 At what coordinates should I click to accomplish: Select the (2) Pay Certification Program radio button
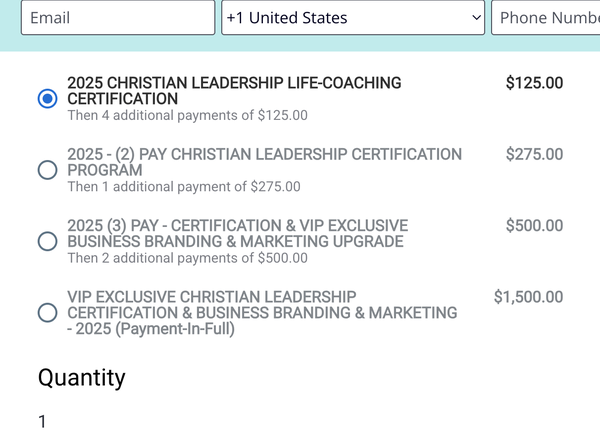[x=47, y=170]
